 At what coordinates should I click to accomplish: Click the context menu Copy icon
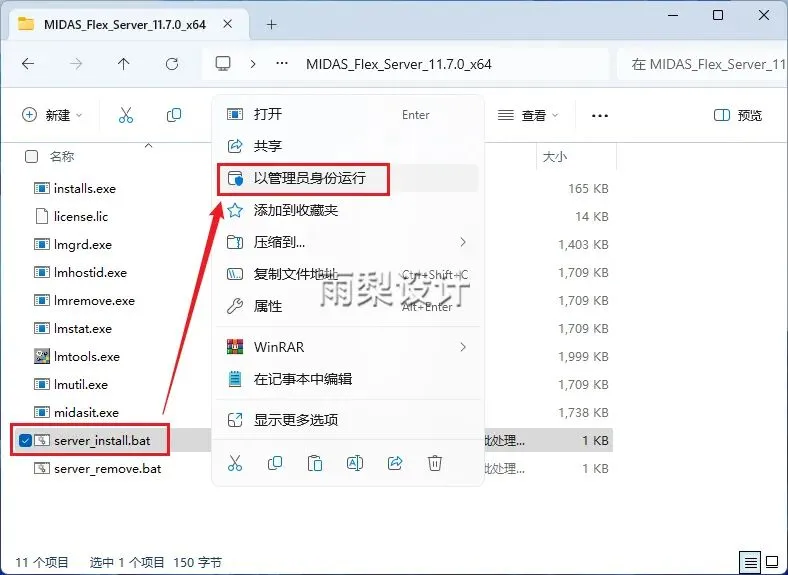coord(275,463)
